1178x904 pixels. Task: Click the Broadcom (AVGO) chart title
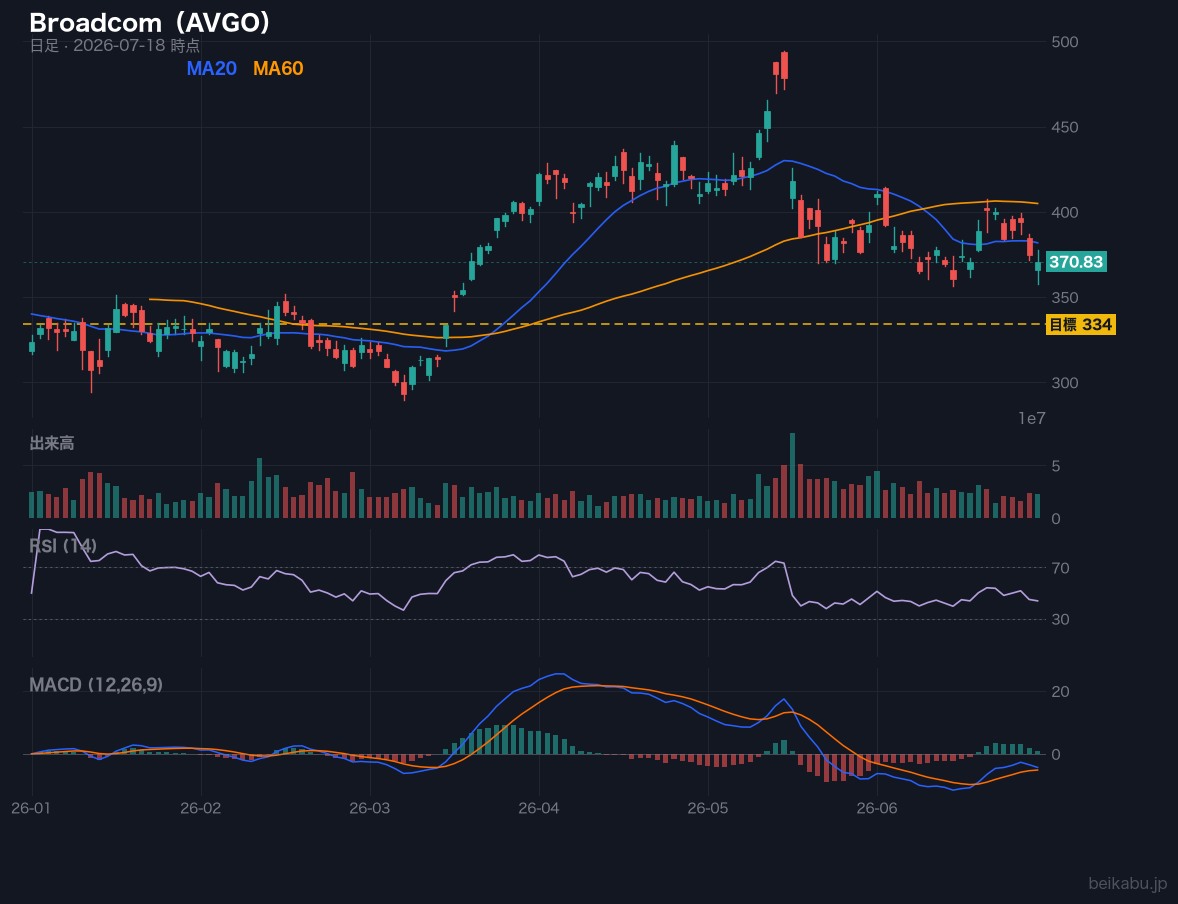pyautogui.click(x=150, y=23)
